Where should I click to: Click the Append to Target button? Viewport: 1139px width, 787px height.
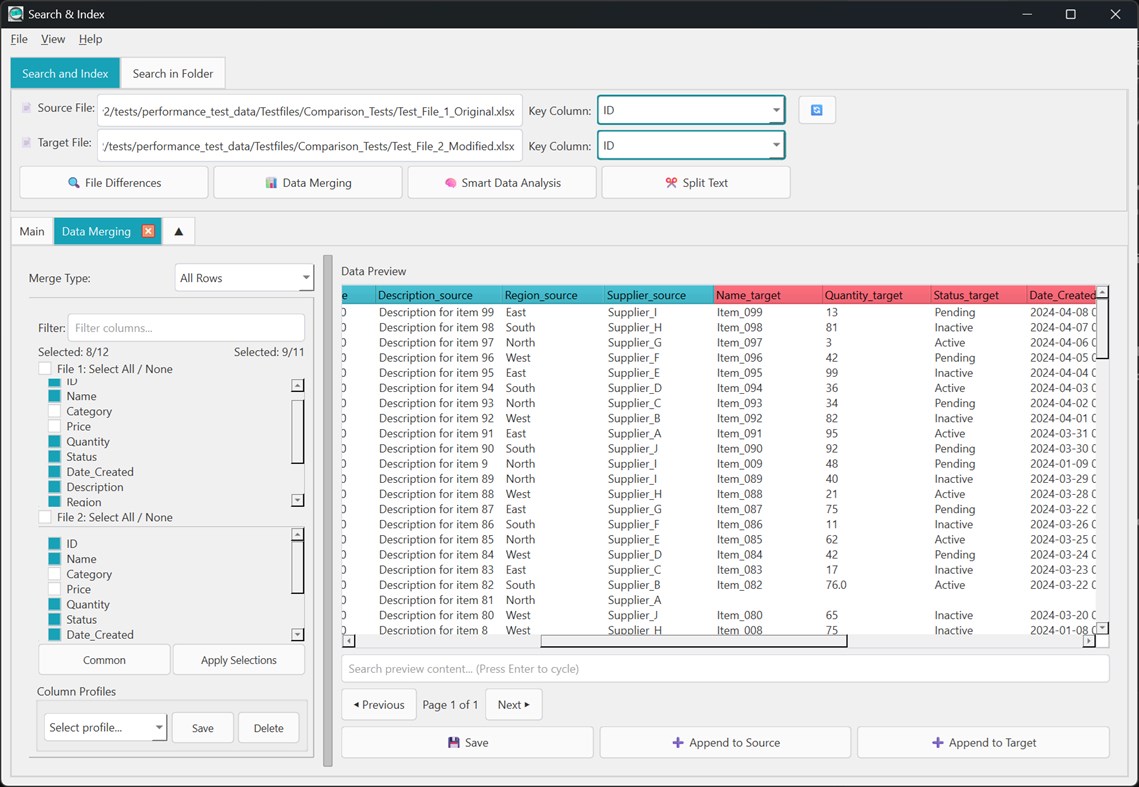[983, 741]
